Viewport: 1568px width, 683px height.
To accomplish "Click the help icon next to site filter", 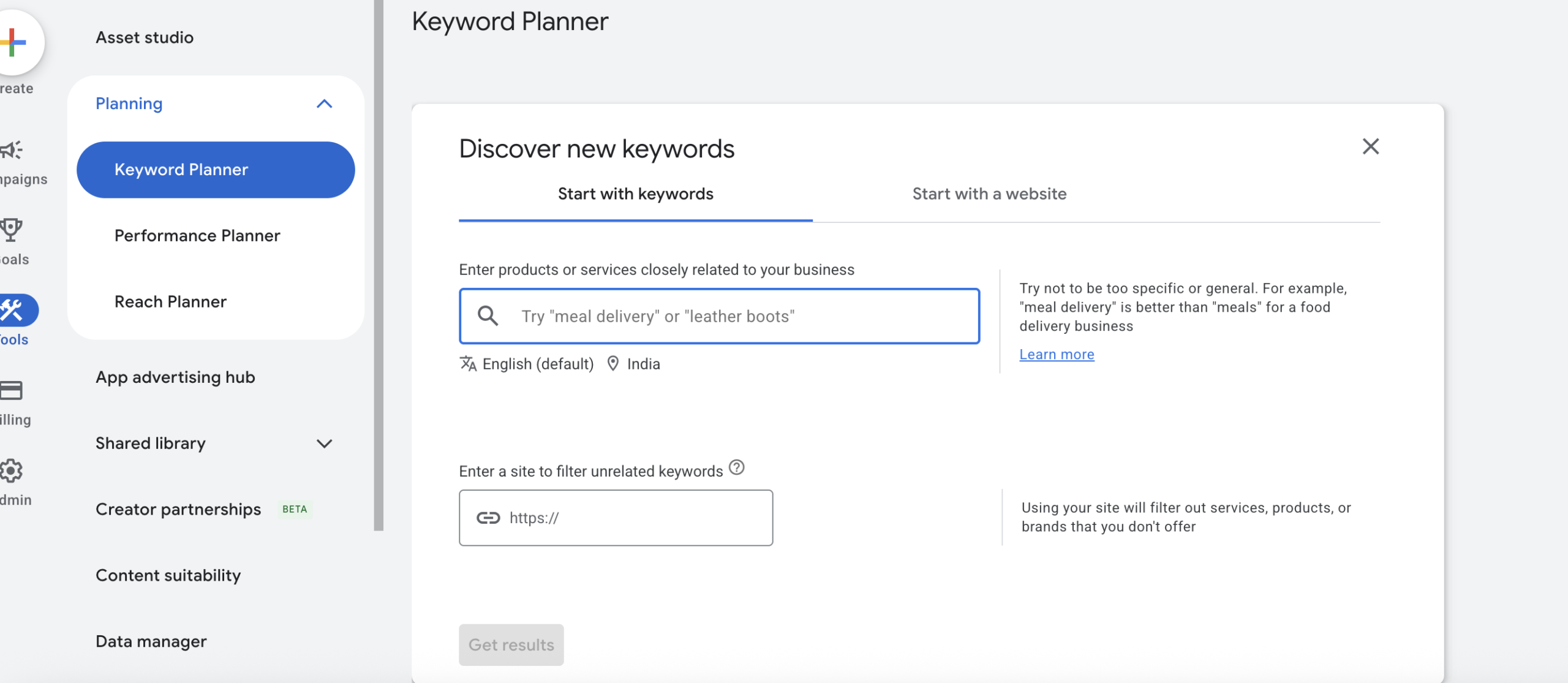I will (737, 468).
